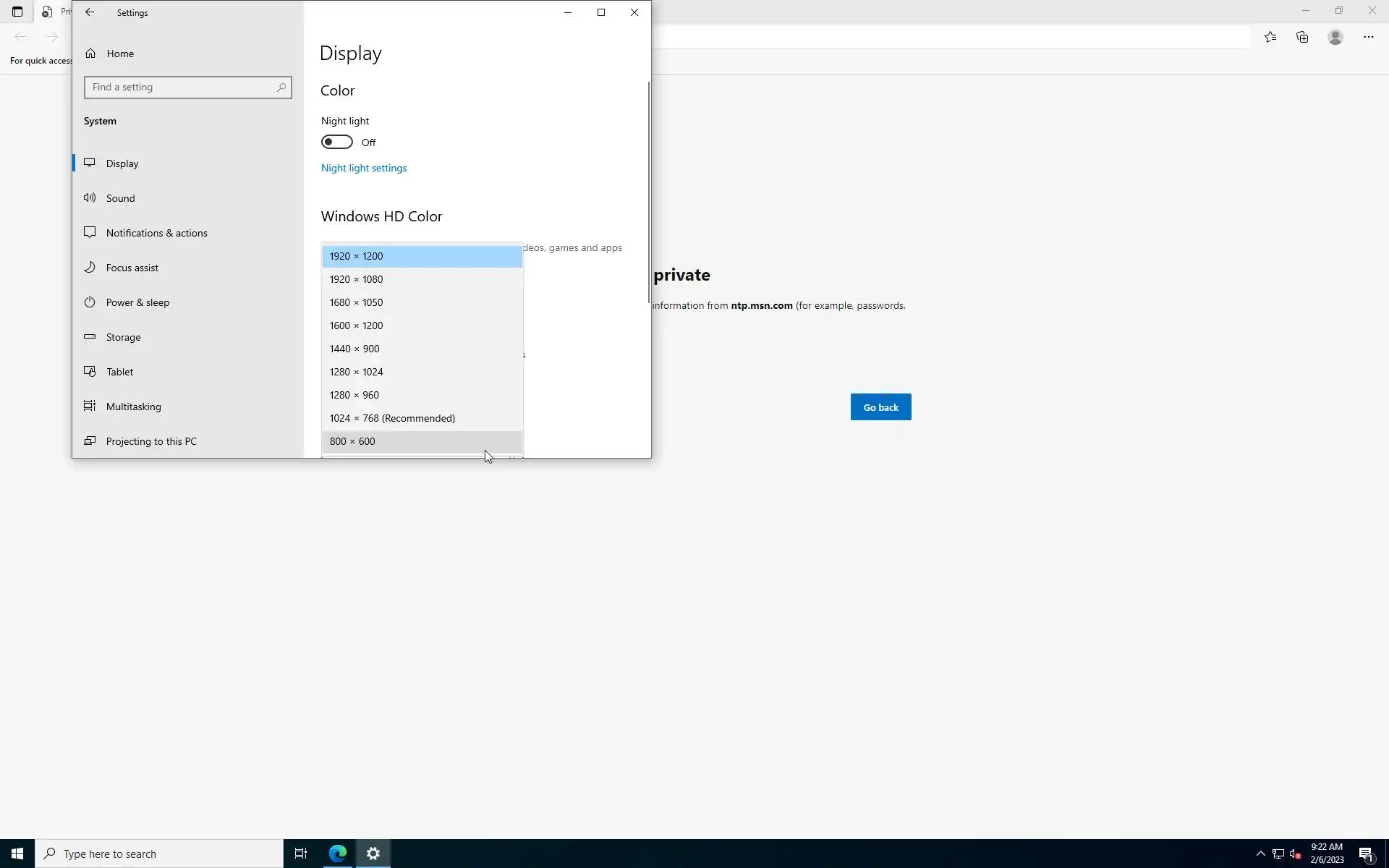1389x868 pixels.
Task: Open Home in the Settings sidebar
Action: click(120, 54)
